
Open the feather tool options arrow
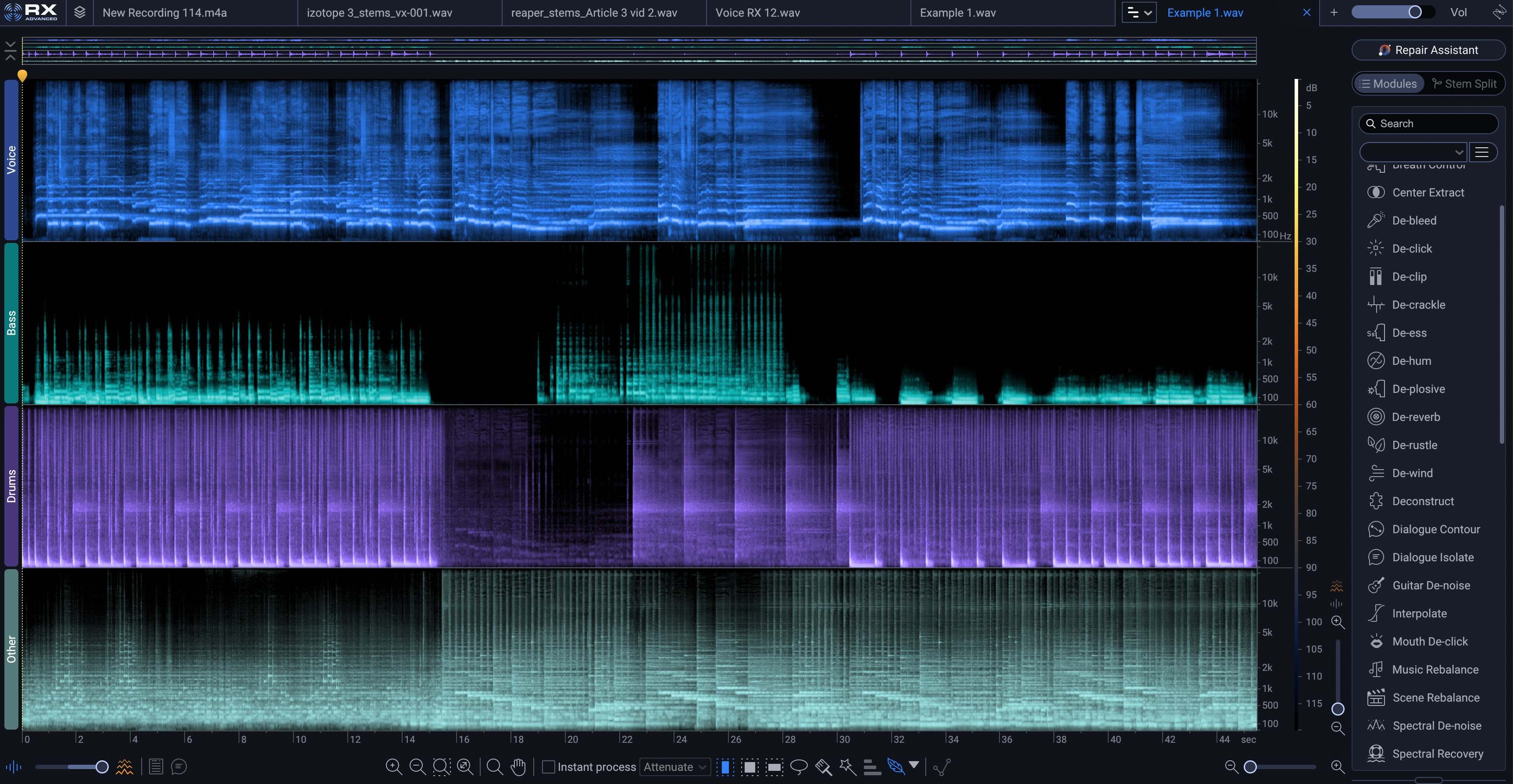click(914, 765)
